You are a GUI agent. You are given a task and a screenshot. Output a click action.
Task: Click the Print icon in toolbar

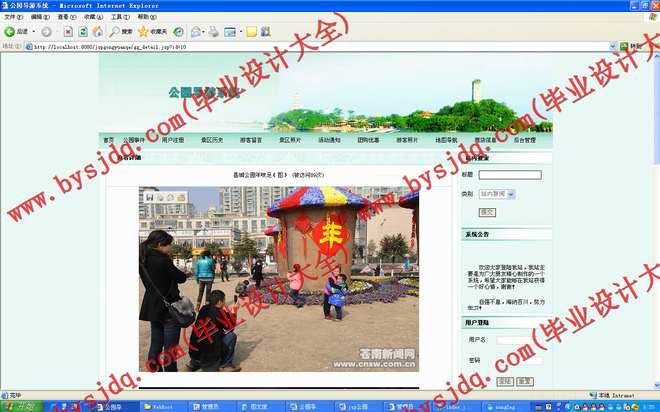[x=213, y=32]
